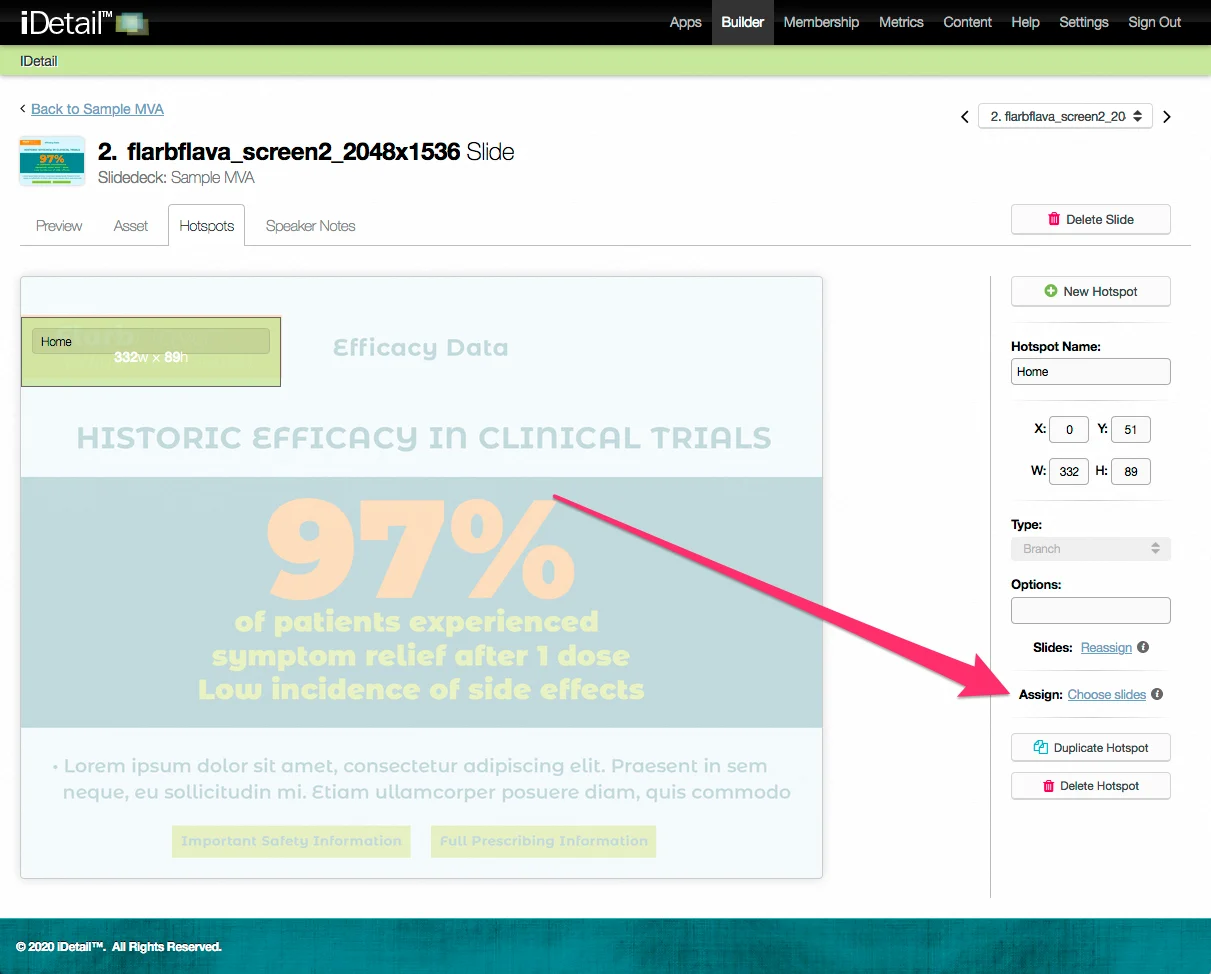Image resolution: width=1211 pixels, height=974 pixels.
Task: Switch to the Asset tab
Action: [131, 226]
